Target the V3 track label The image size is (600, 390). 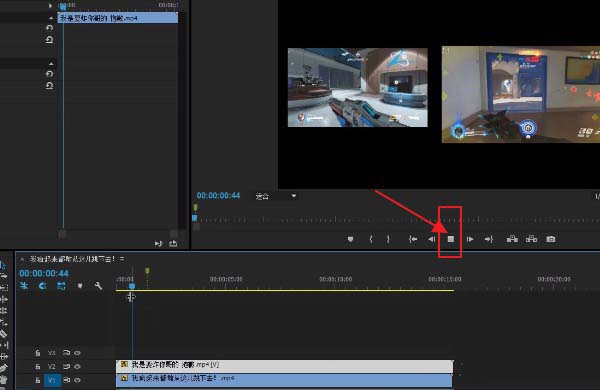pos(52,353)
